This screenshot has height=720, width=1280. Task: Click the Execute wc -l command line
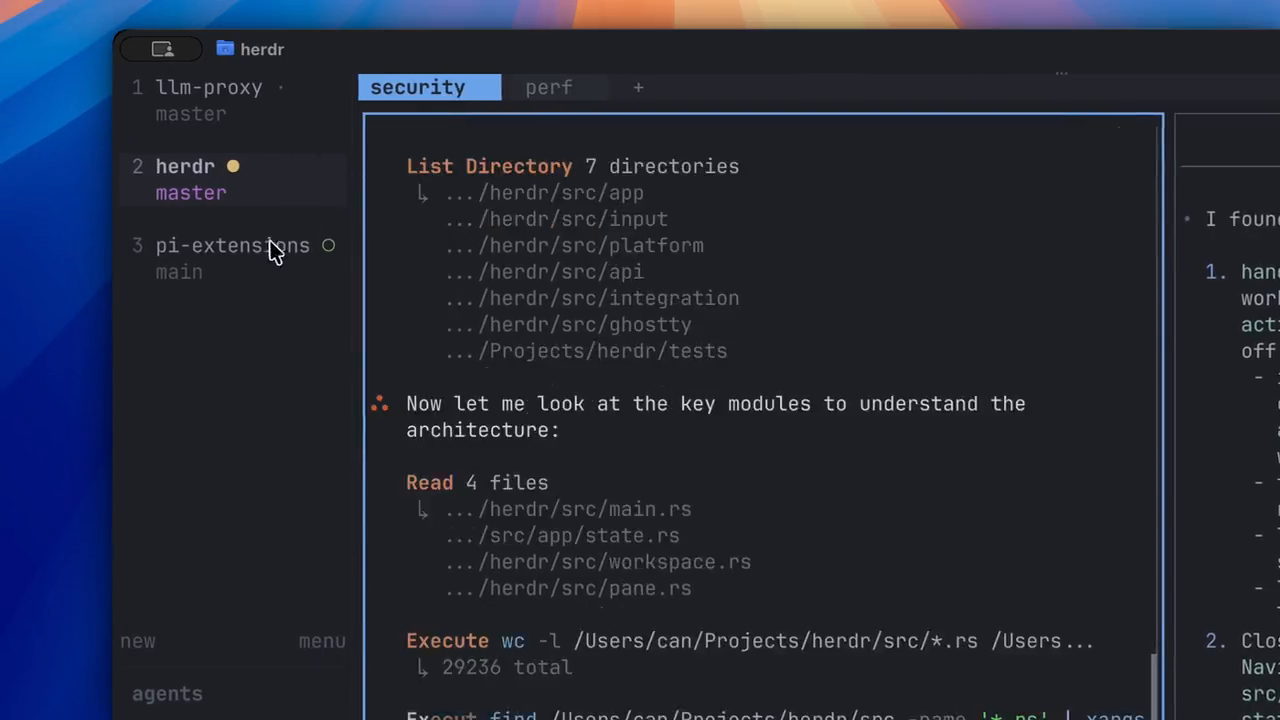[750, 641]
